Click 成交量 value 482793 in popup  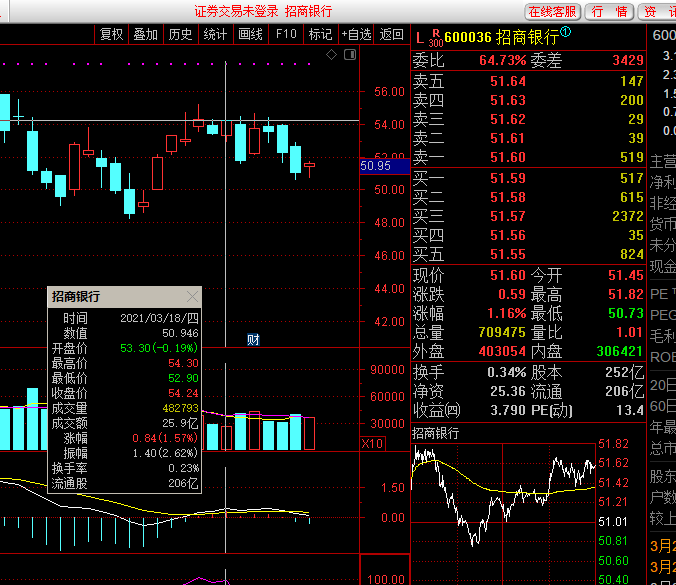181,408
